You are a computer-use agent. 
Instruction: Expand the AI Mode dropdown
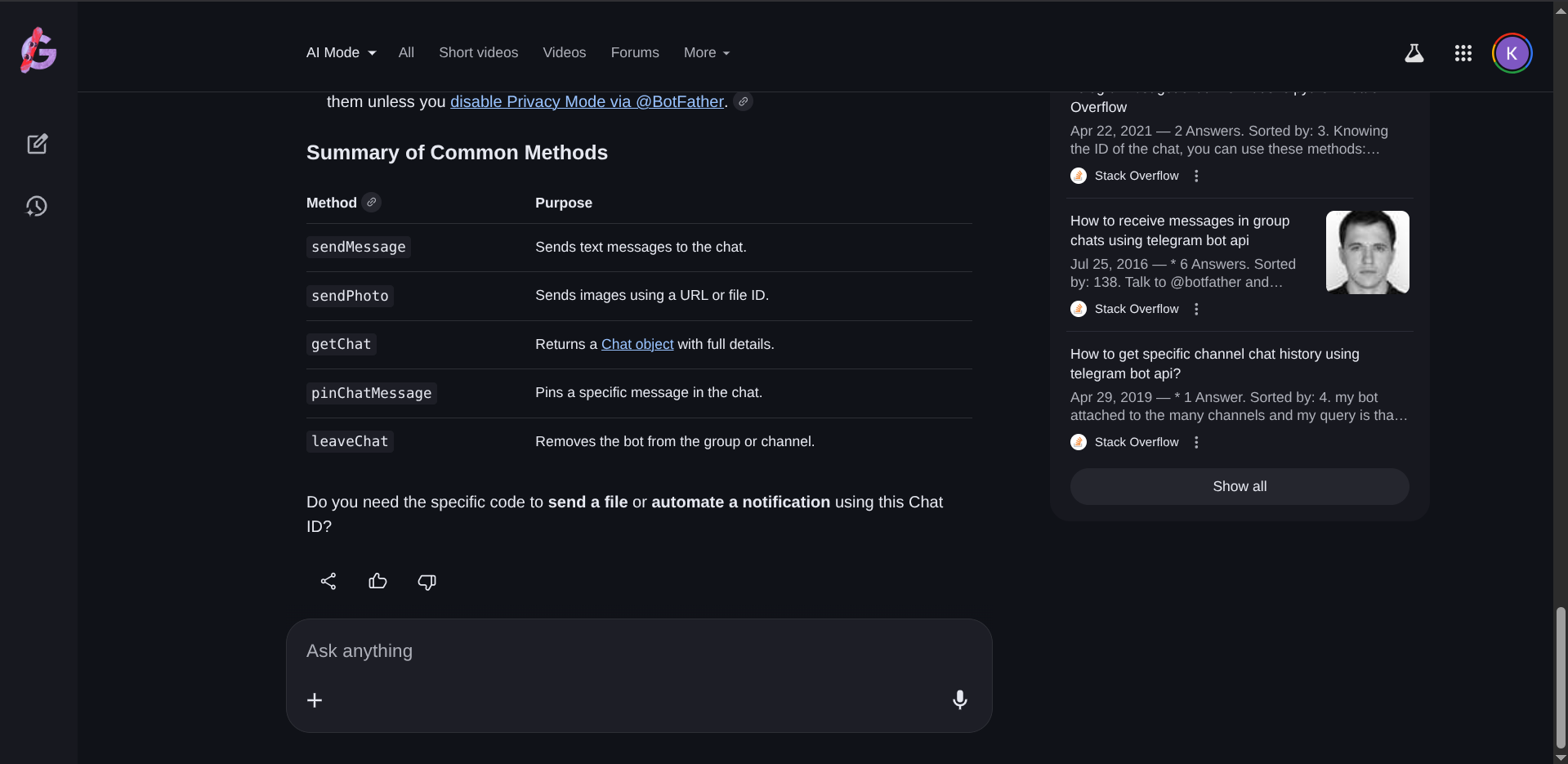pyautogui.click(x=342, y=52)
